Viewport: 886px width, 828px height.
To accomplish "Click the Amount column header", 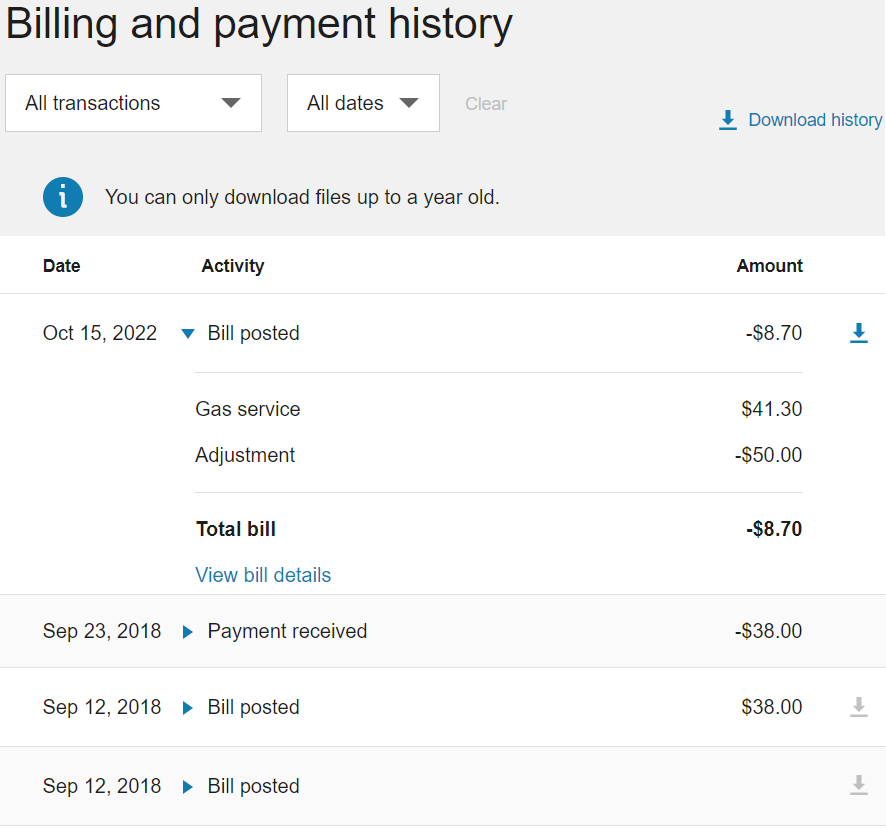I will 770,266.
